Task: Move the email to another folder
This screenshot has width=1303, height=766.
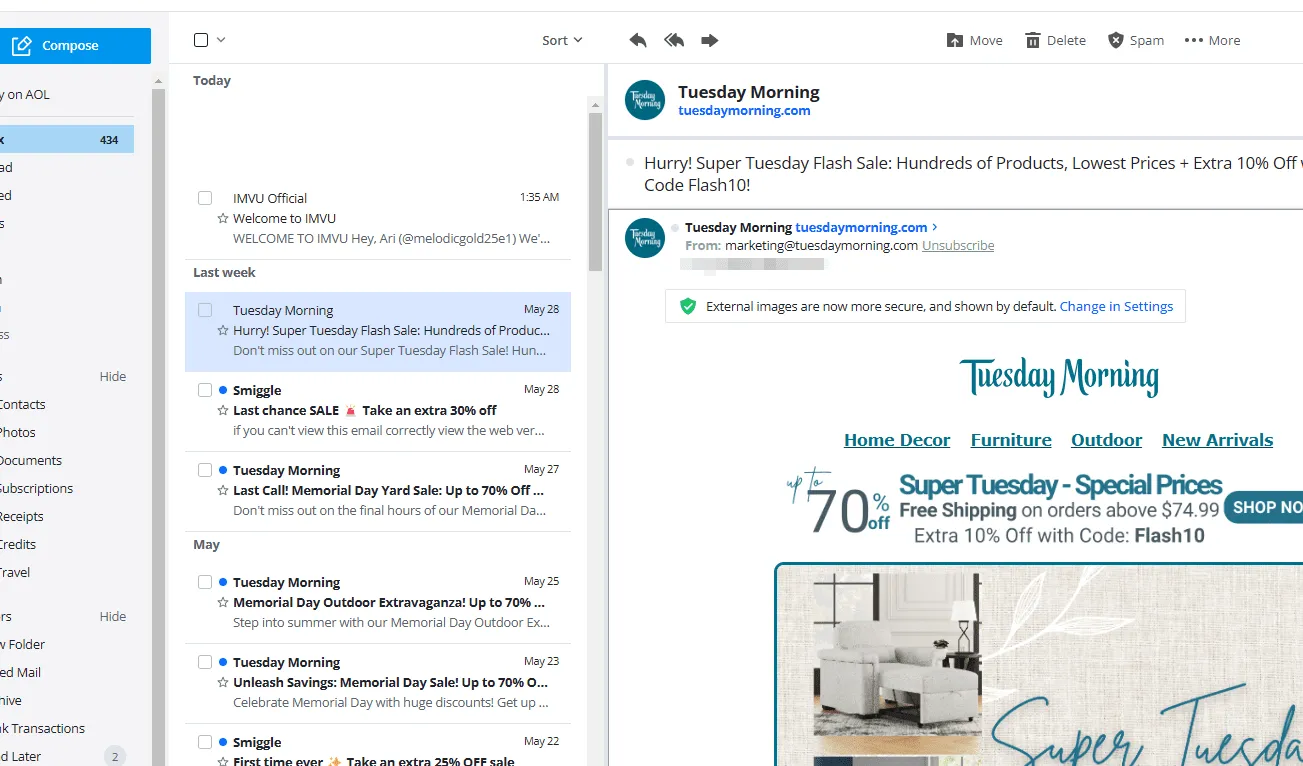Action: [x=973, y=40]
